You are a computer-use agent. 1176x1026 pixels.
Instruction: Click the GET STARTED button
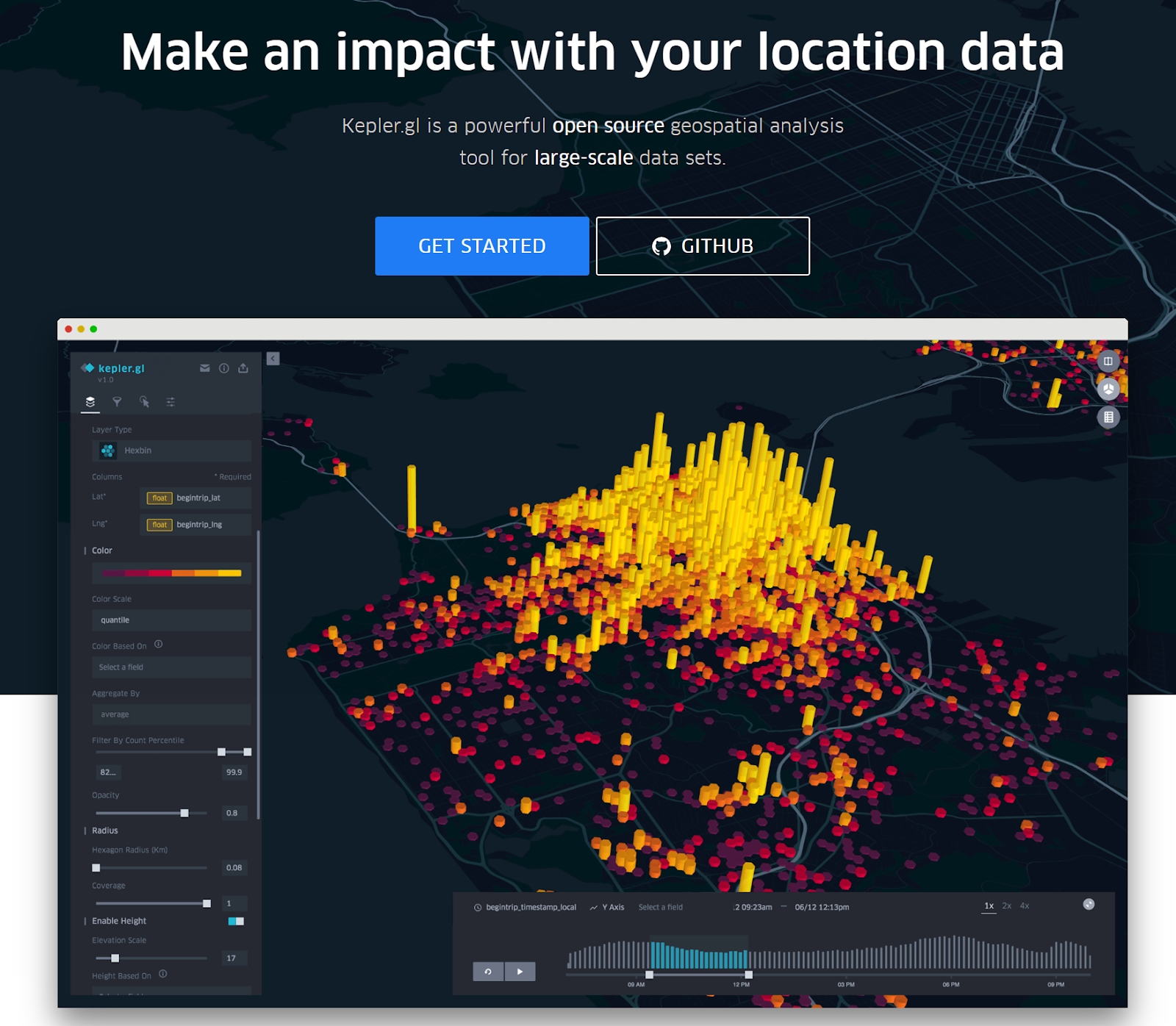(482, 246)
